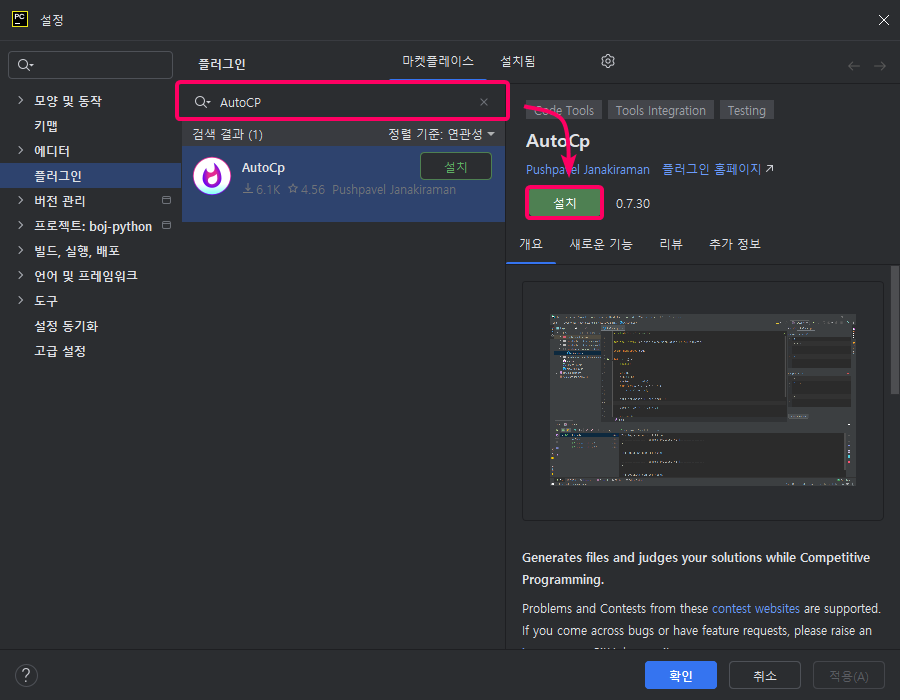Open the contest websites link

756,609
